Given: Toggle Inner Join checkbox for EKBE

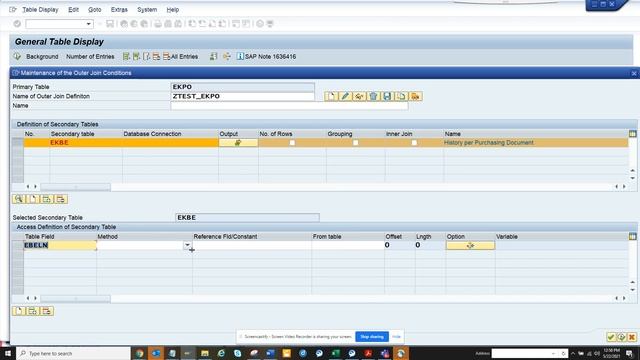Looking at the screenshot, I should click(414, 143).
